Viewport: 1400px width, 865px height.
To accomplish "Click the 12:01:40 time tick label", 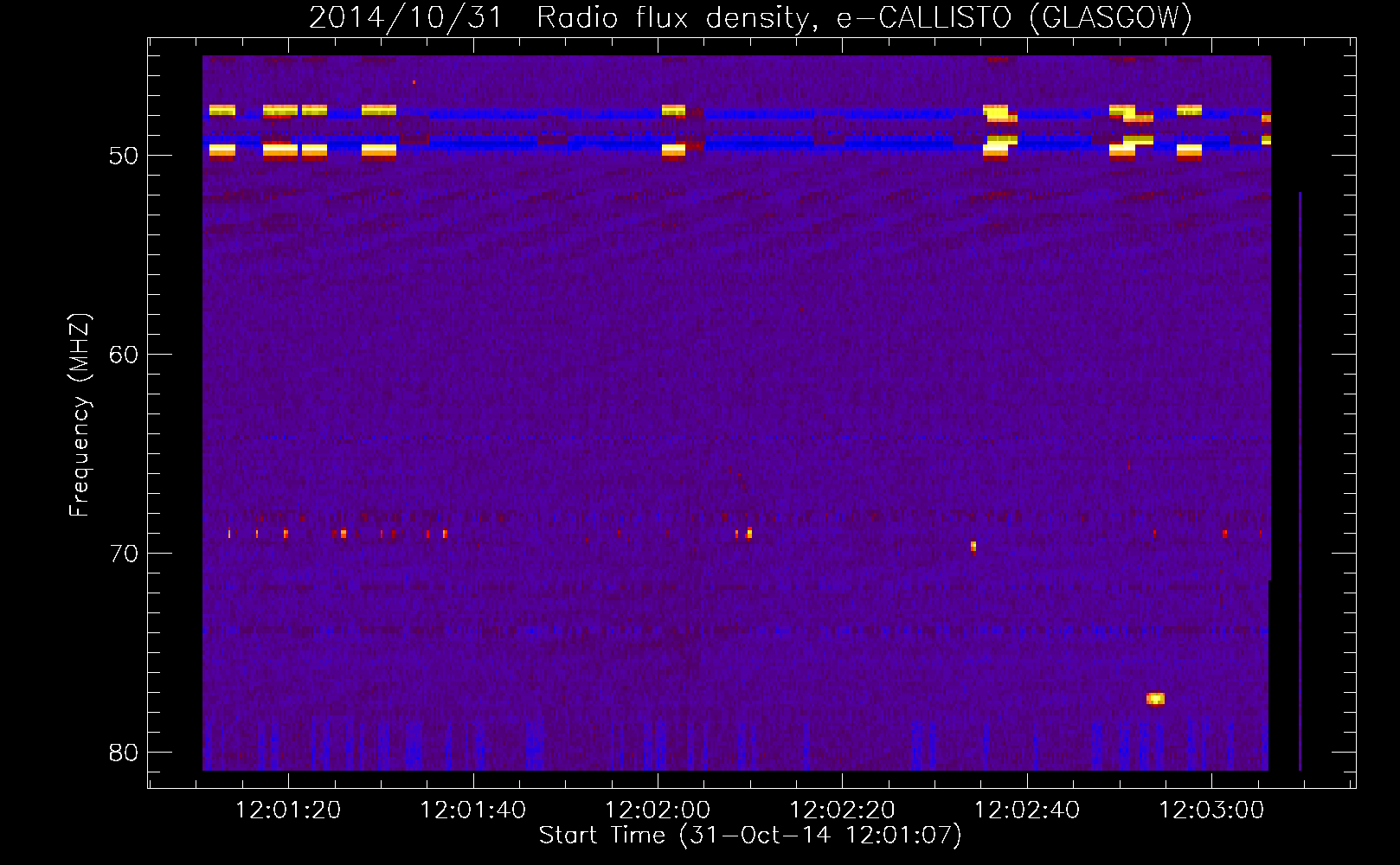I will click(472, 811).
